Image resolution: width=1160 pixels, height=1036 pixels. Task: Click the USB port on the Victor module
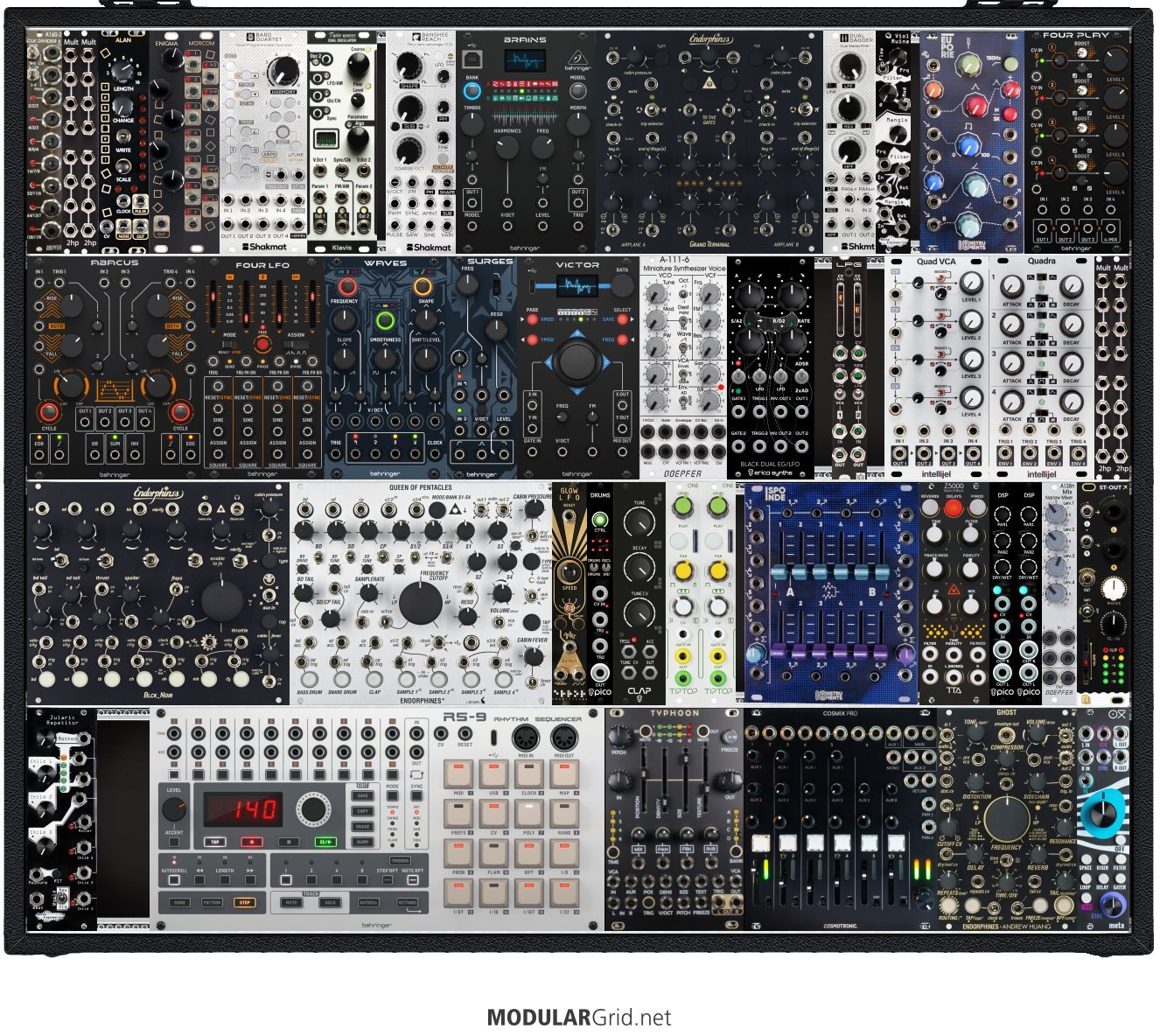(534, 286)
